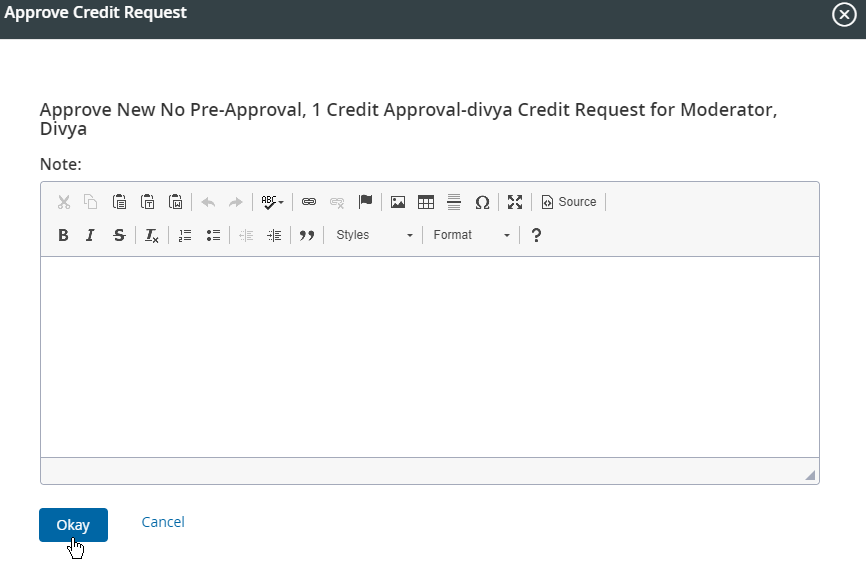Screen dimensions: 866x572
Task: Toggle Strikethrough text formatting
Action: point(119,235)
